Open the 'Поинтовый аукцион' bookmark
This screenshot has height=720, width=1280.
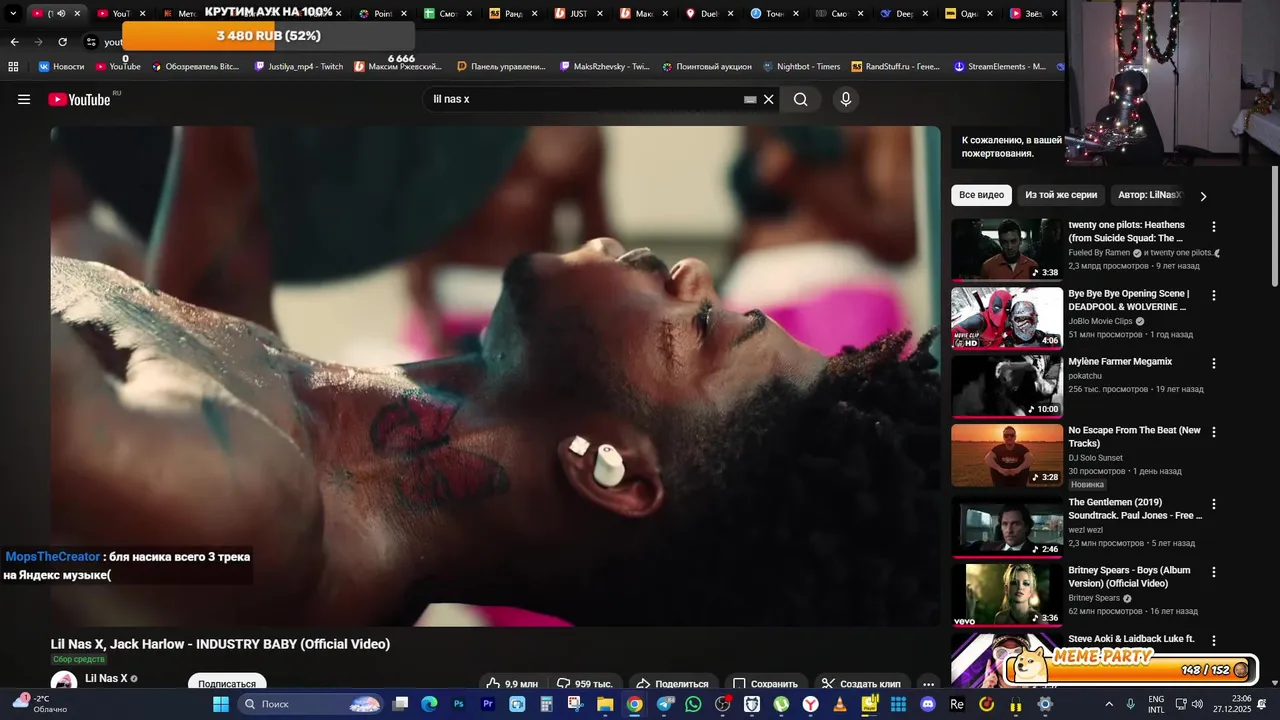(x=706, y=67)
